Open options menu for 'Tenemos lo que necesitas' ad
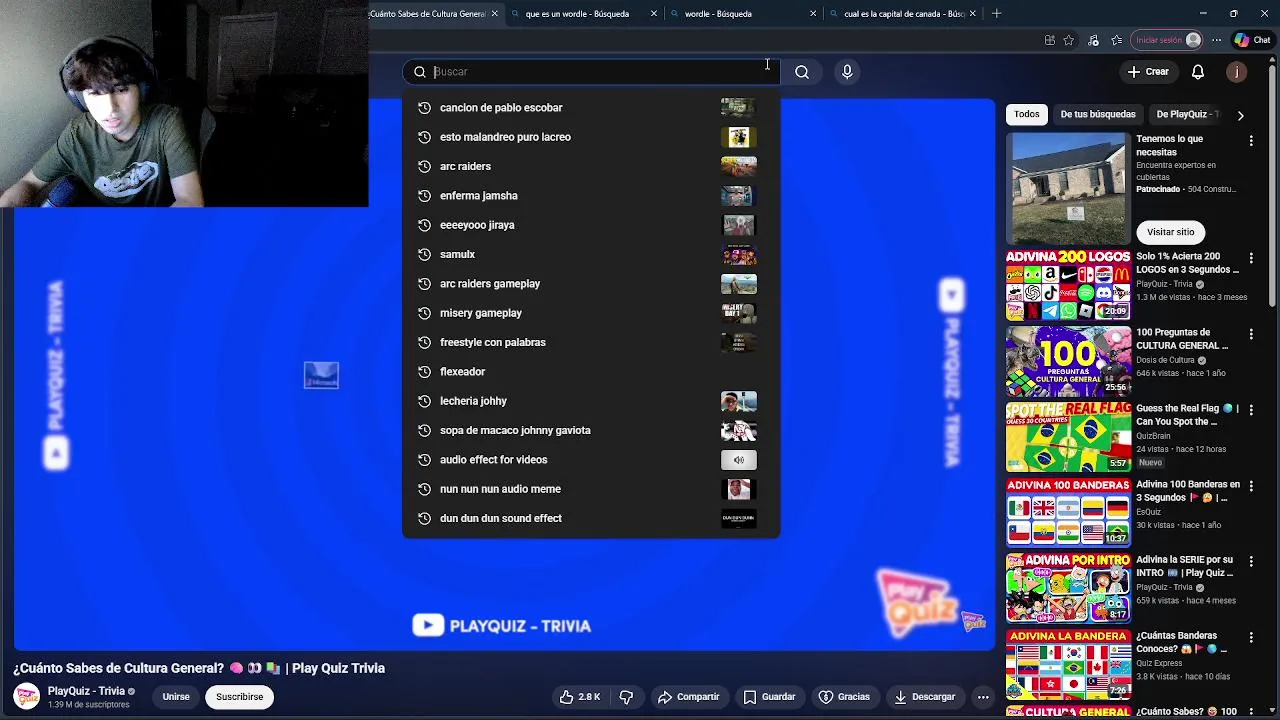This screenshot has width=1280, height=720. coord(1251,141)
